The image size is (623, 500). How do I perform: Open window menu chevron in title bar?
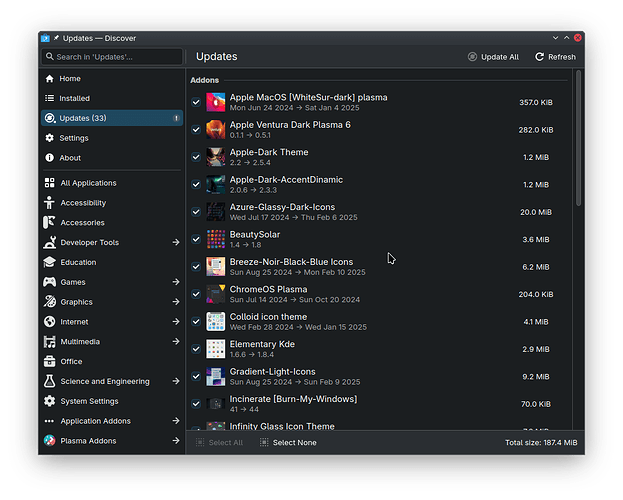tap(555, 38)
